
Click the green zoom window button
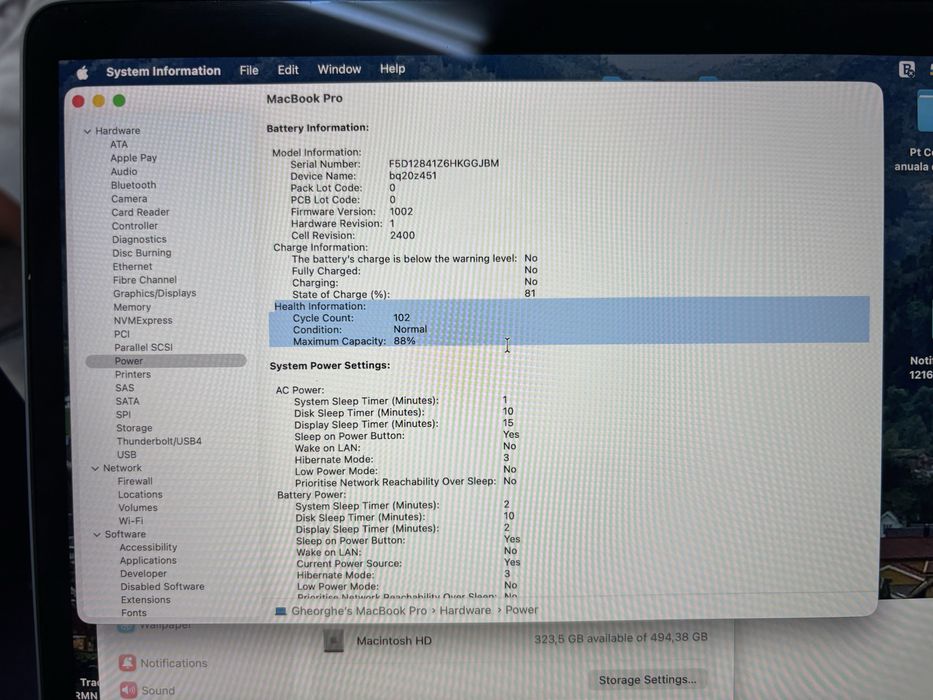coord(119,101)
